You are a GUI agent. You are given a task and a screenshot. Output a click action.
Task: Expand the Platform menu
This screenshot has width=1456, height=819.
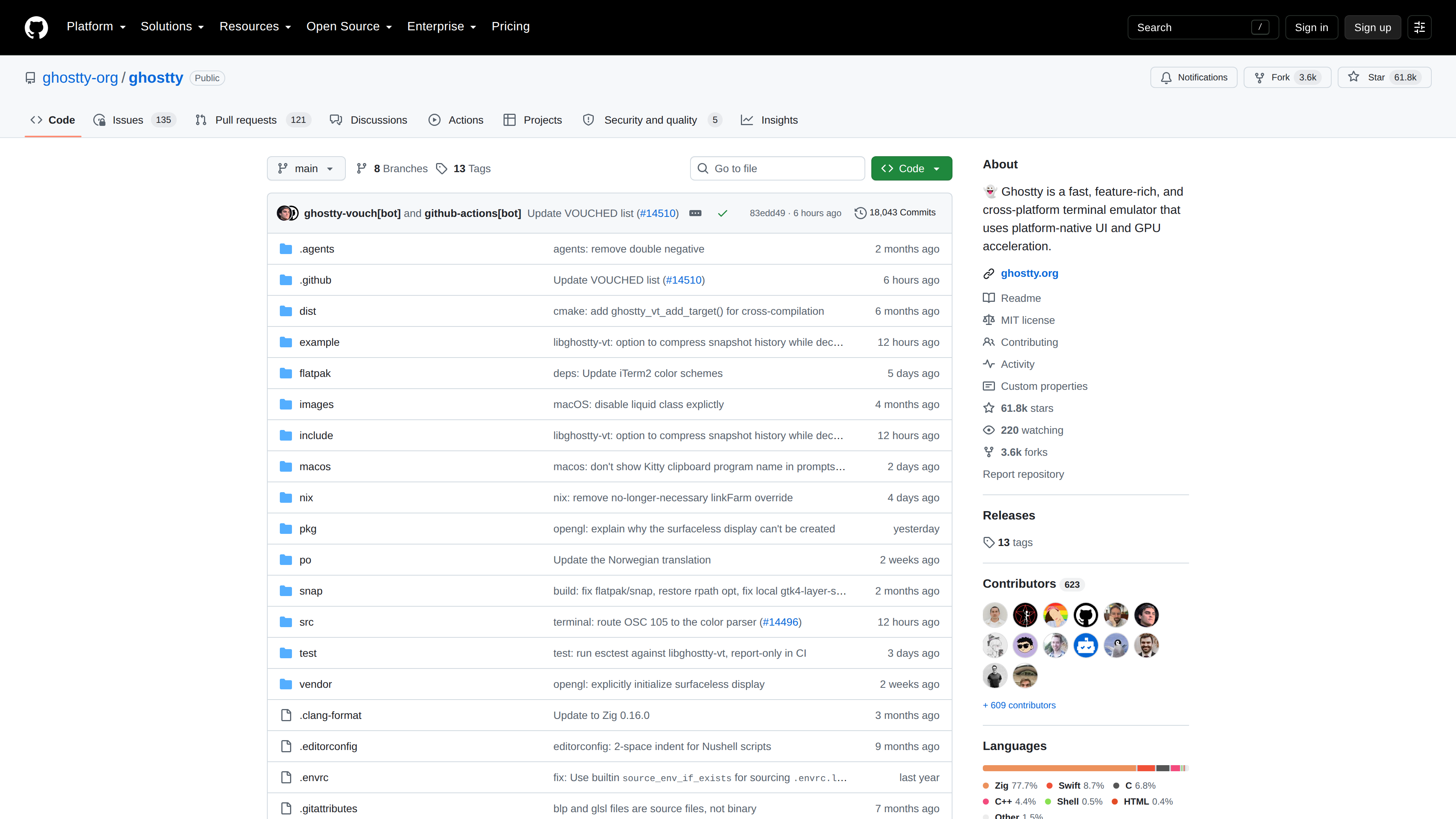(x=96, y=27)
